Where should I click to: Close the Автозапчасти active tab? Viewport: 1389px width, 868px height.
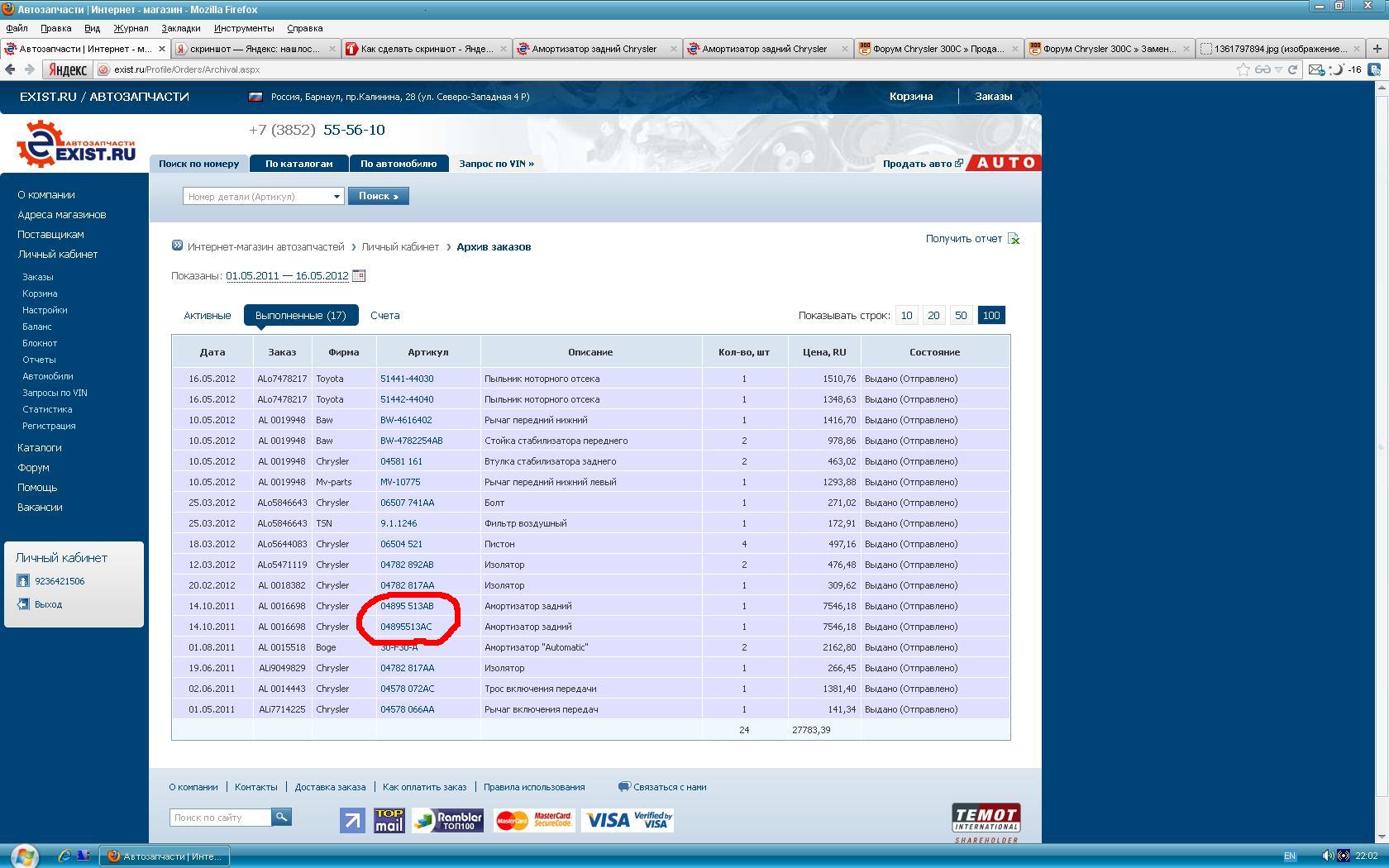point(162,49)
